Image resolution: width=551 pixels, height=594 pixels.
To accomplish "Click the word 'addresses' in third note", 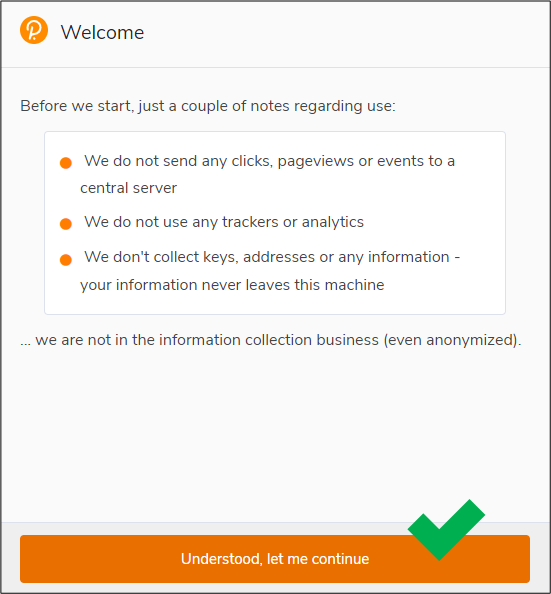I will click(279, 257).
